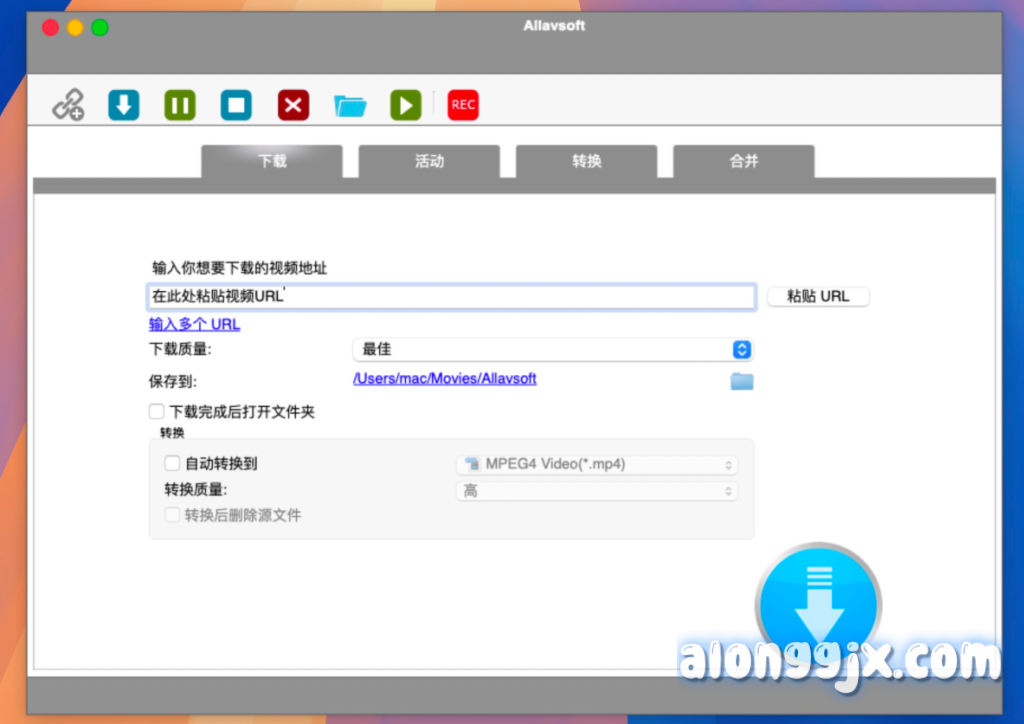Viewport: 1024px width, 724px height.
Task: Switch to the 活动 tab
Action: 429,161
